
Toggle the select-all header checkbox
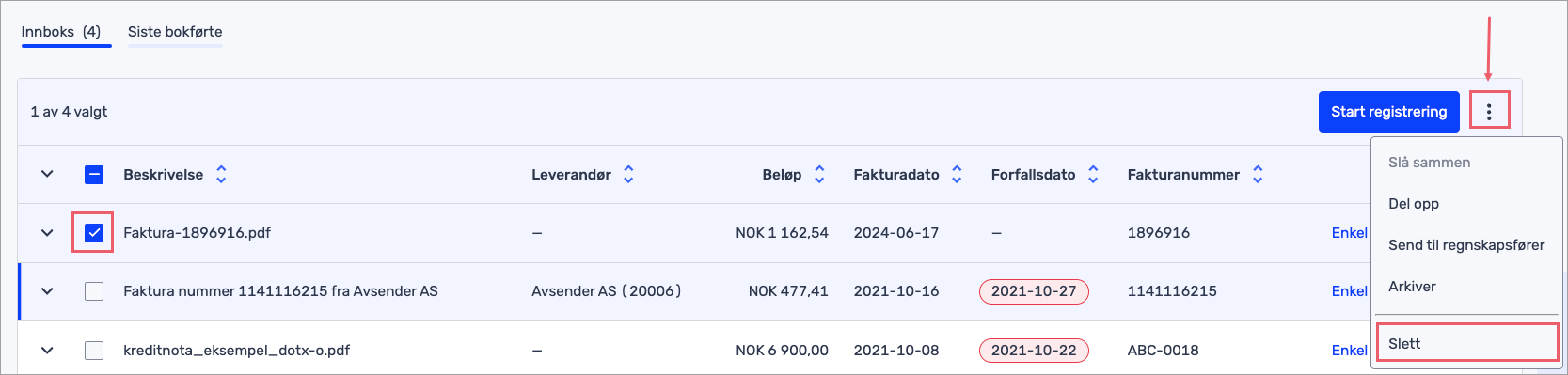click(x=94, y=174)
